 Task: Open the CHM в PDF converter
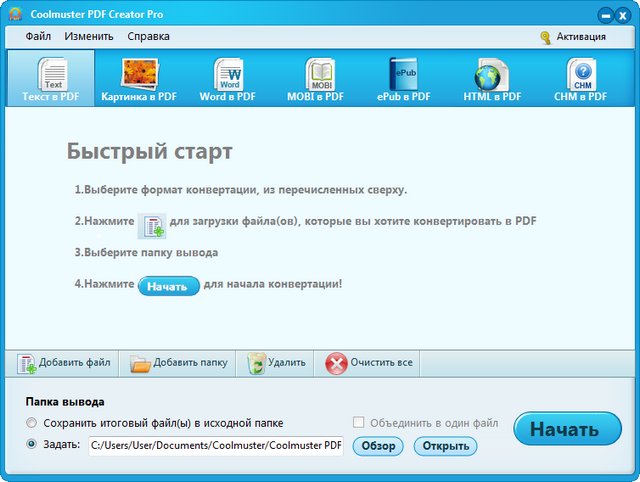click(581, 74)
